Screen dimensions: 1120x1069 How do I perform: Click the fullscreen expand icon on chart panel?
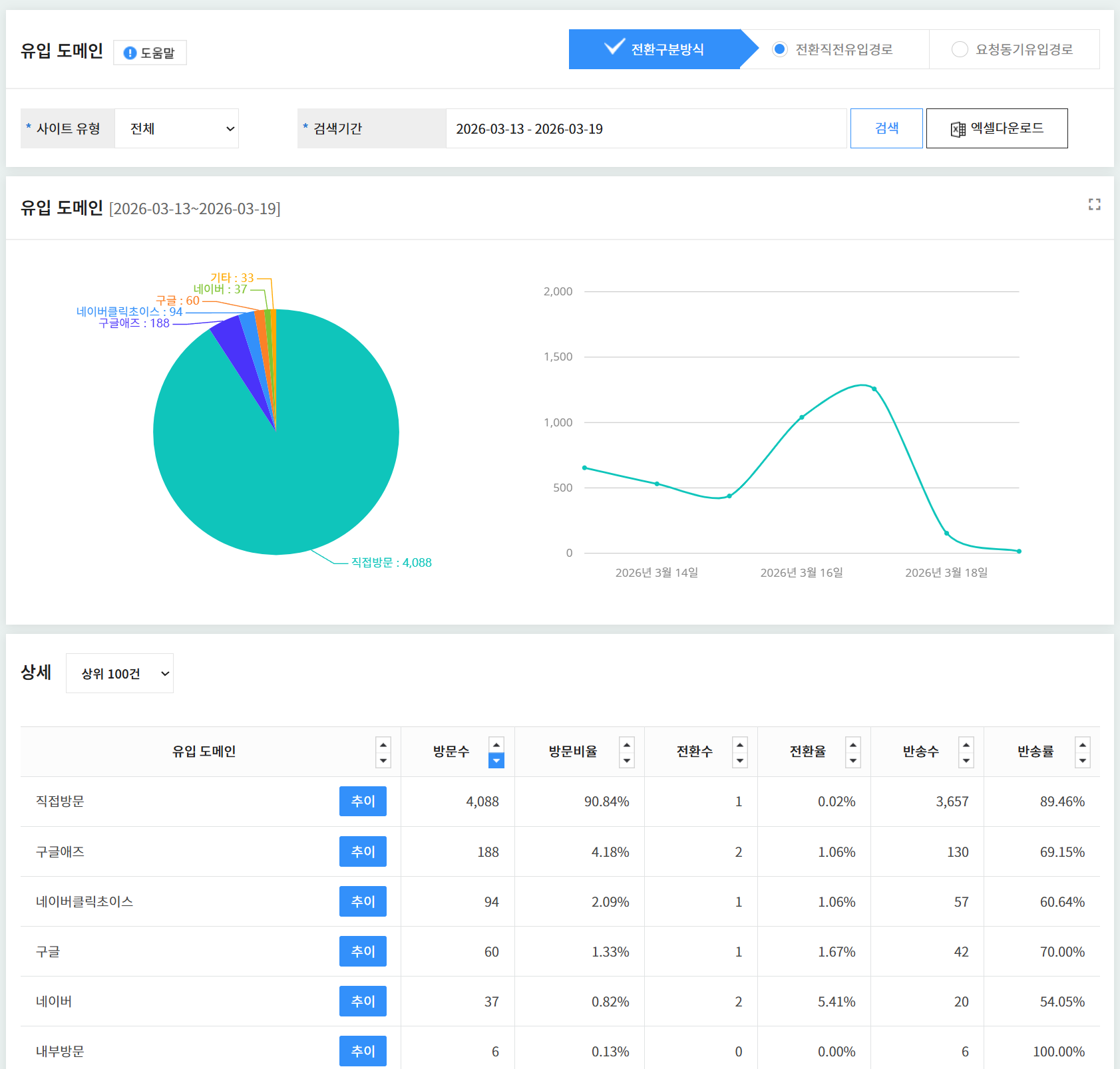(x=1094, y=204)
